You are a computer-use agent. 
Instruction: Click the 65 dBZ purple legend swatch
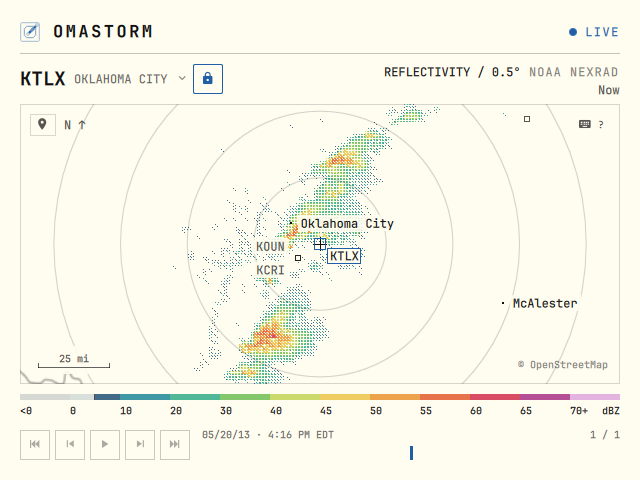(x=545, y=397)
